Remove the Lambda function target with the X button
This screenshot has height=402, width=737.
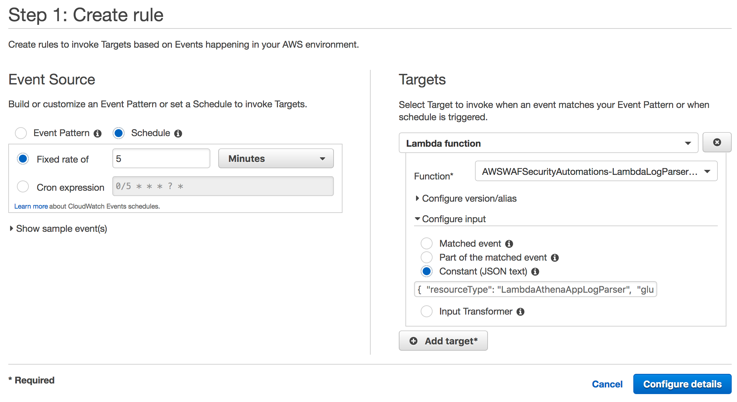tap(717, 142)
